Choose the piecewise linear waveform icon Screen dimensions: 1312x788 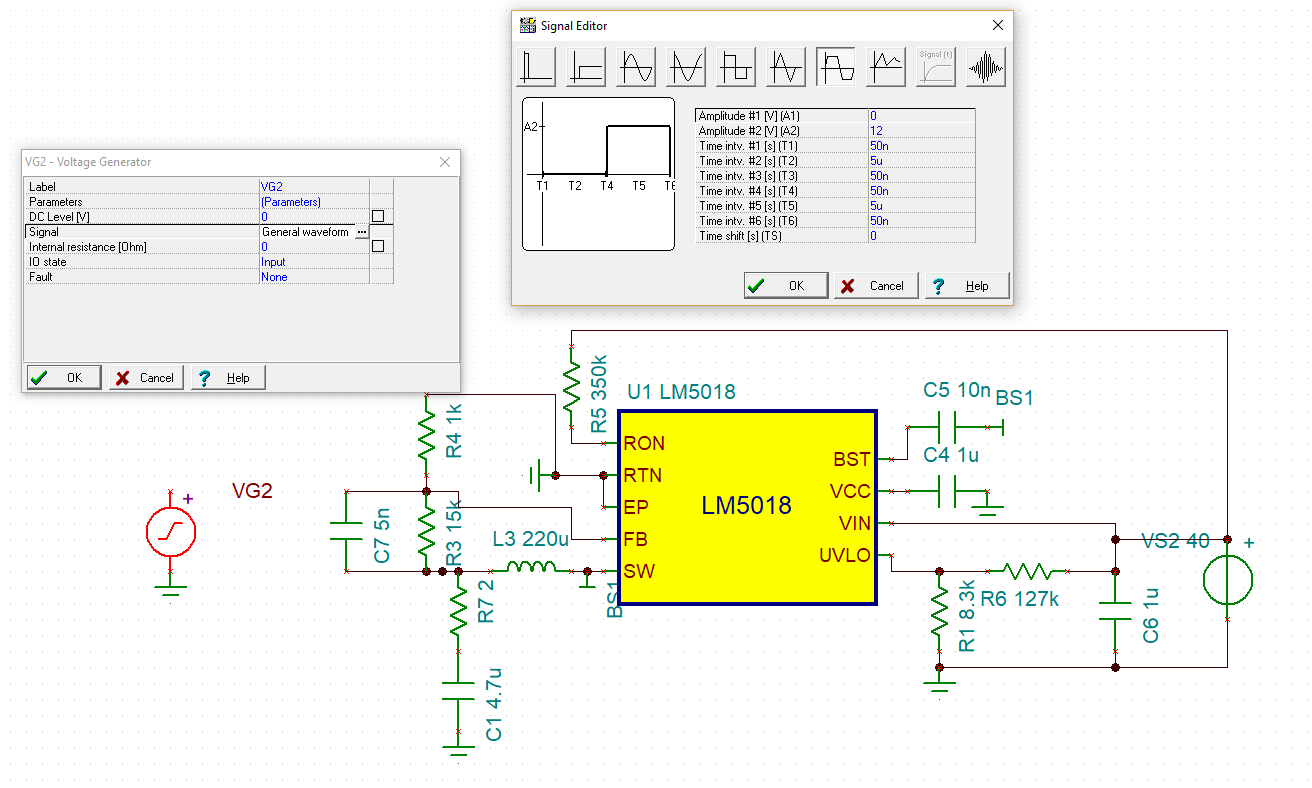point(886,67)
